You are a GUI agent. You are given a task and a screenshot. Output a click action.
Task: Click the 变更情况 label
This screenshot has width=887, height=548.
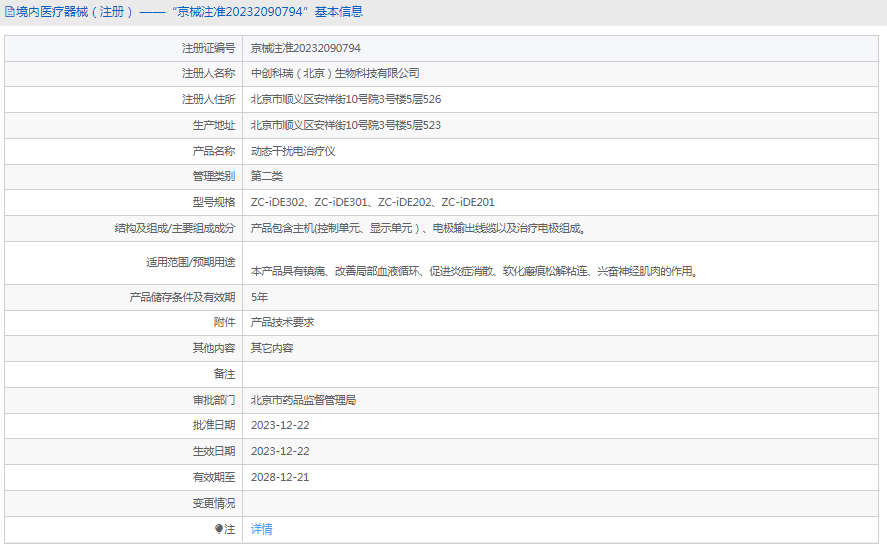214,503
